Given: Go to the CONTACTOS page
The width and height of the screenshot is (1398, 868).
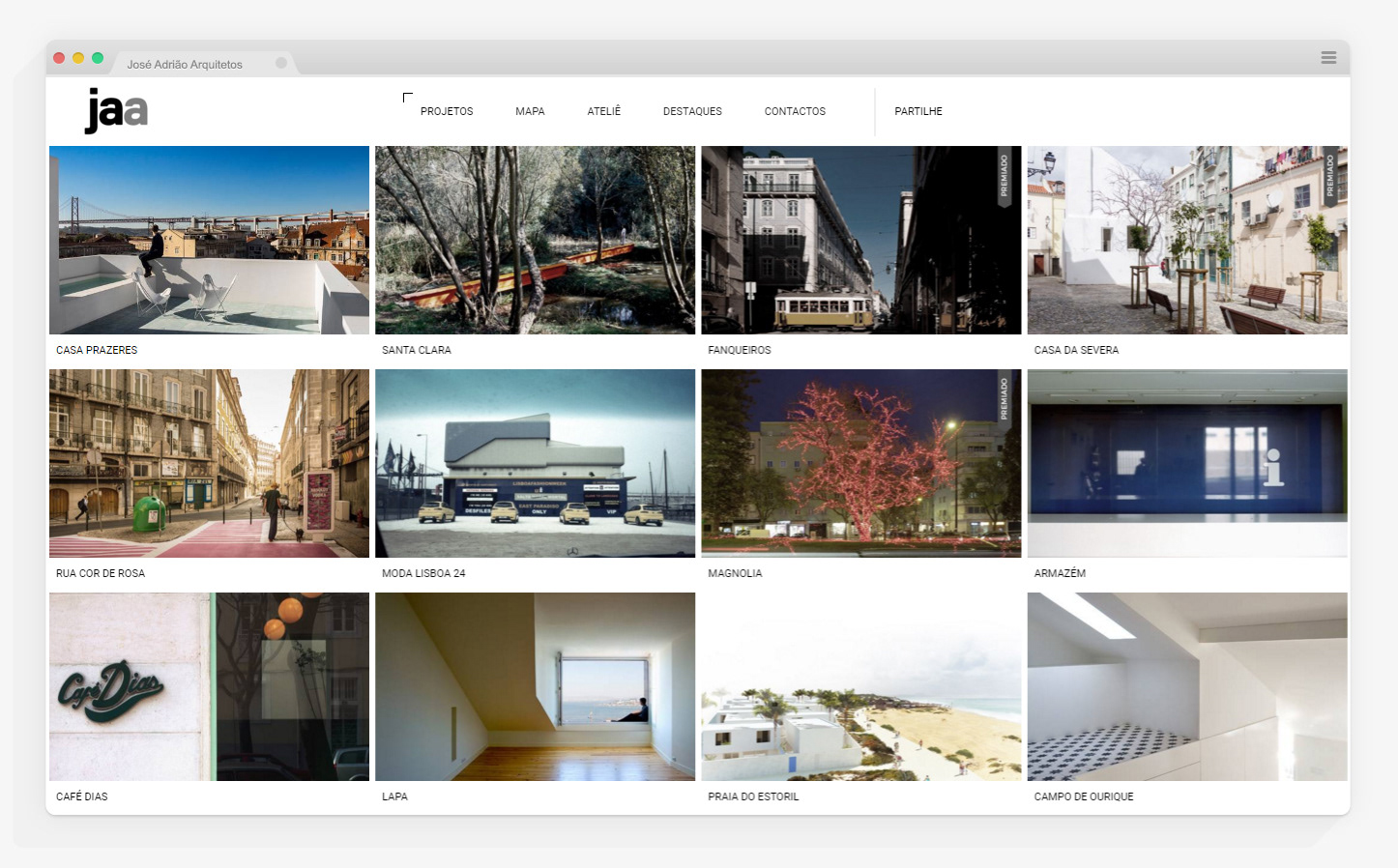Looking at the screenshot, I should point(795,111).
